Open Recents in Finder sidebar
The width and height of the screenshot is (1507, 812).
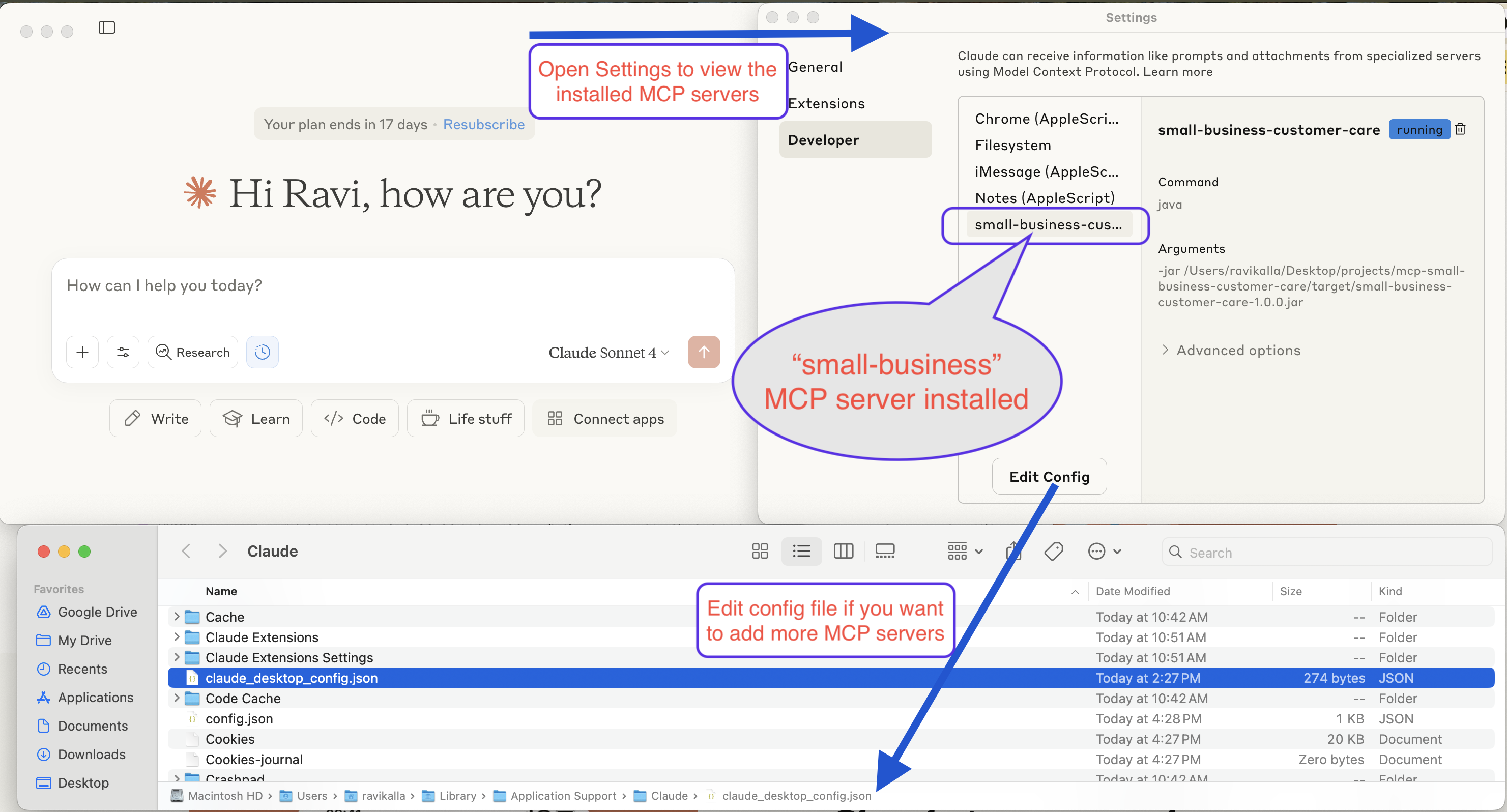pos(71,669)
